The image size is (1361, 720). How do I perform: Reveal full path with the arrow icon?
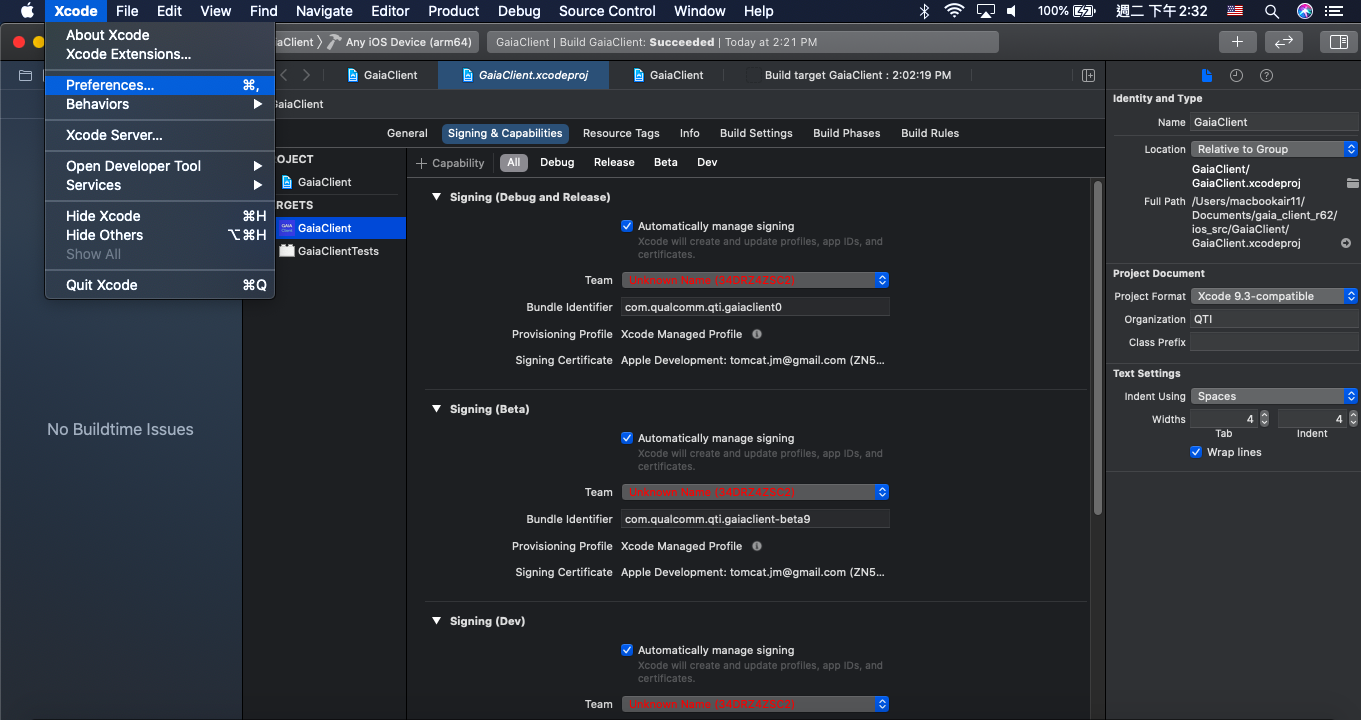click(x=1346, y=243)
